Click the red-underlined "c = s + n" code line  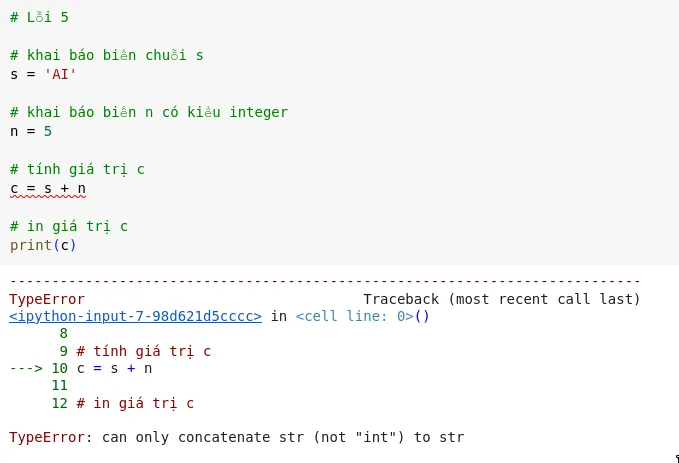click(48, 188)
